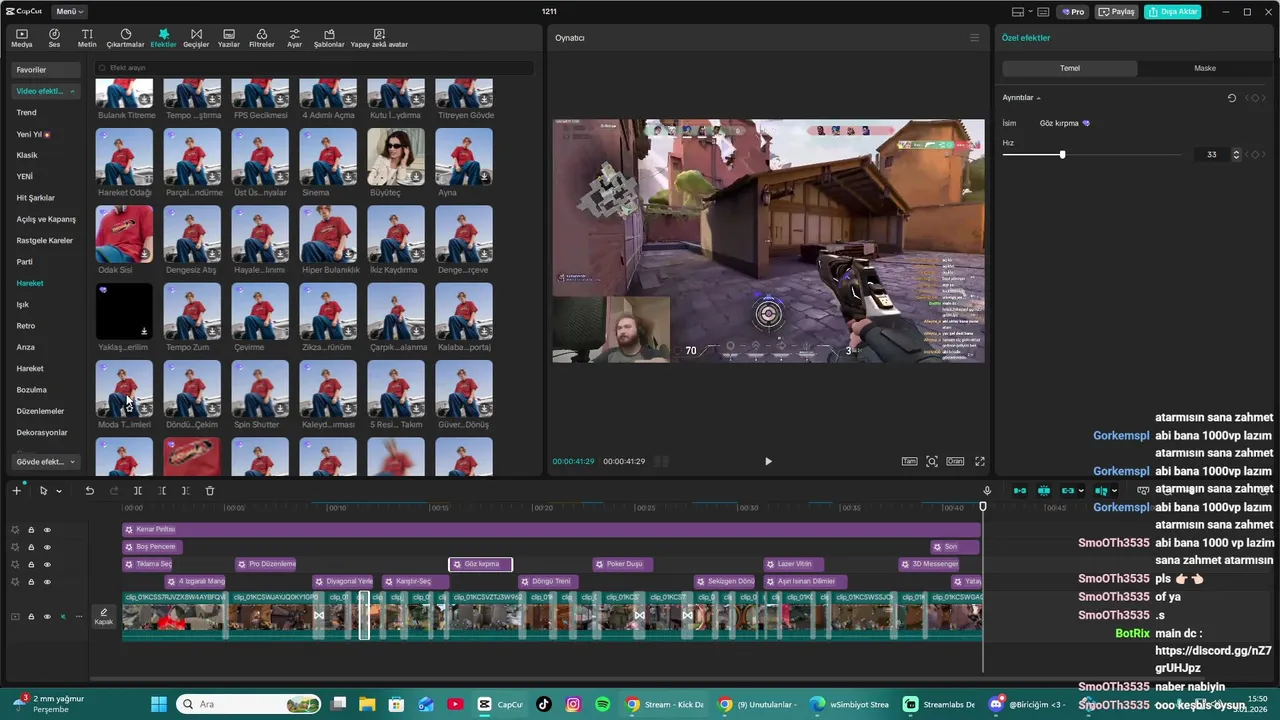Screen dimensions: 1280x720
Task: Enter fullscreen preview in the player
Action: tap(980, 461)
